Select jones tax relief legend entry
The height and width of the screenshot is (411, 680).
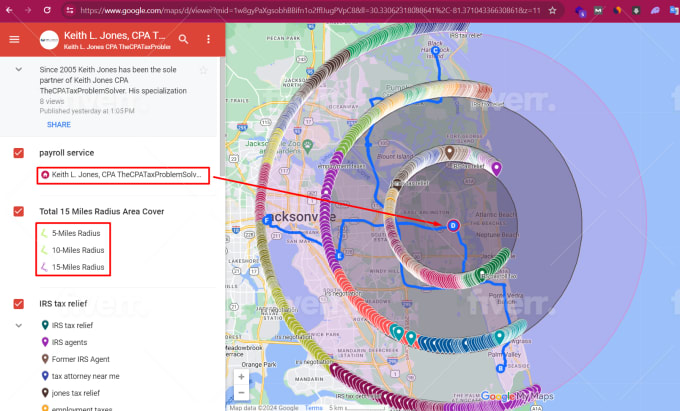pyautogui.click(x=75, y=393)
